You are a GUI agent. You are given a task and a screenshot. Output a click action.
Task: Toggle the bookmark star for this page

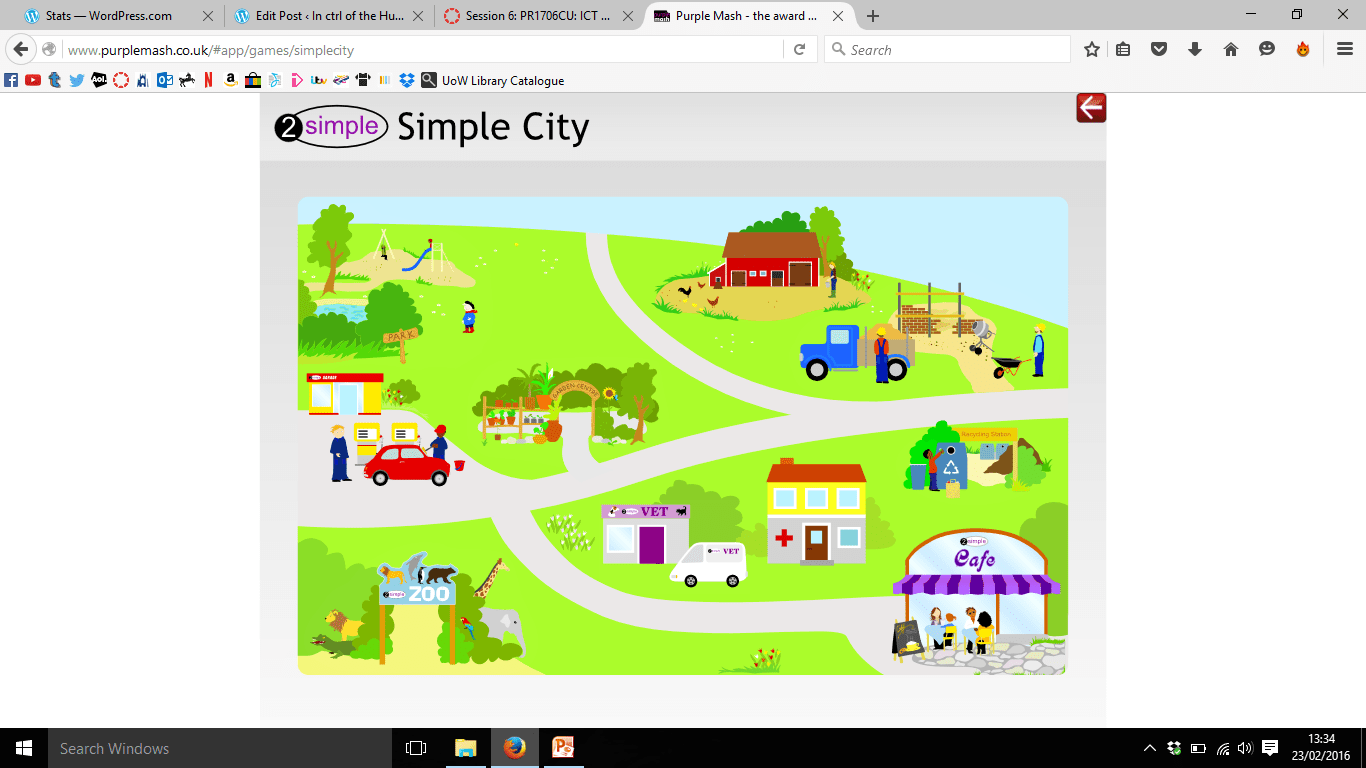point(1092,48)
